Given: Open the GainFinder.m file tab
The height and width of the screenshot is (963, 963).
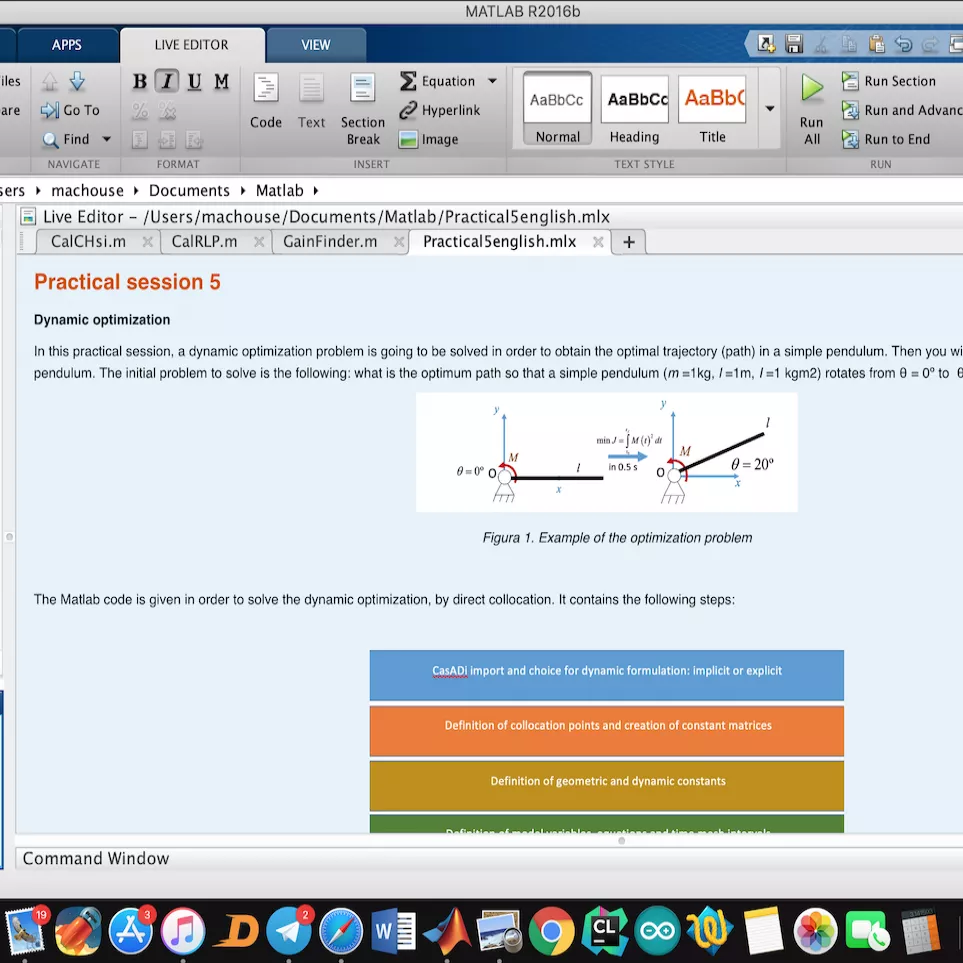Looking at the screenshot, I should pos(330,241).
